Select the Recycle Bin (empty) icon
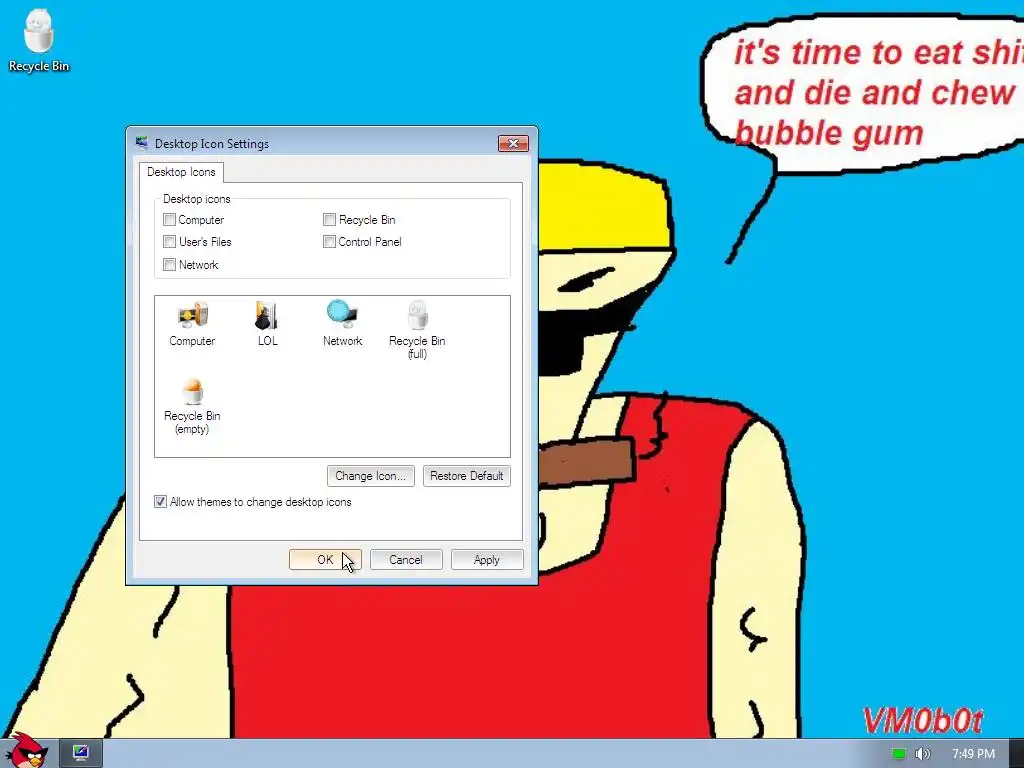1024x768 pixels. [x=192, y=406]
